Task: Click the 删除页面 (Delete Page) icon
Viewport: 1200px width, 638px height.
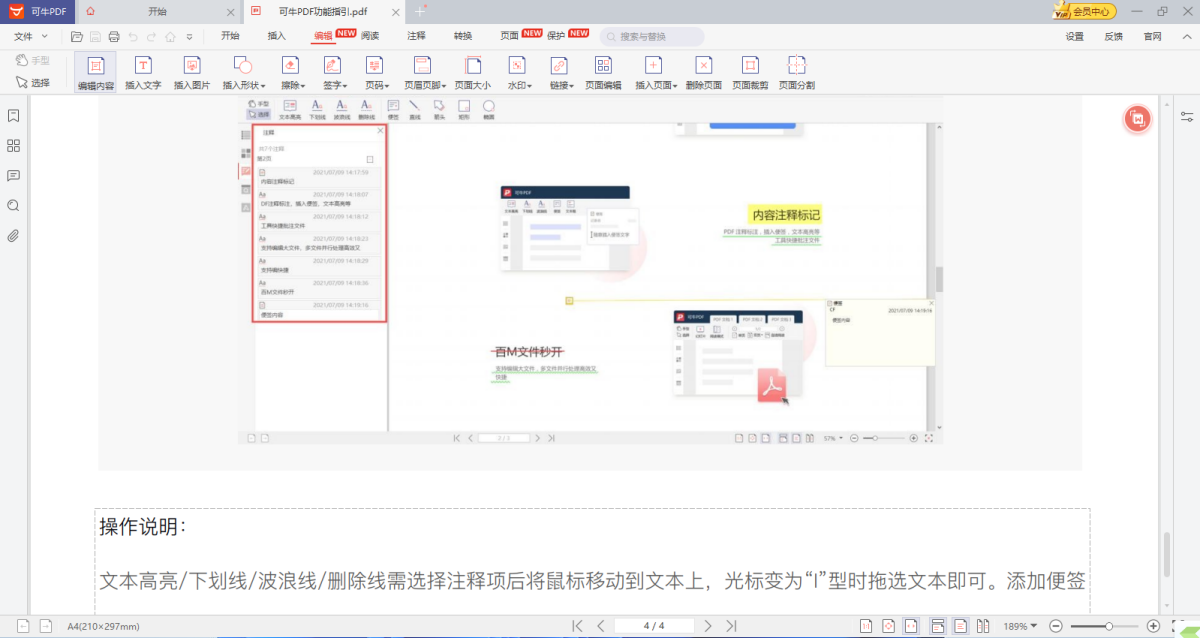Action: pyautogui.click(x=704, y=72)
